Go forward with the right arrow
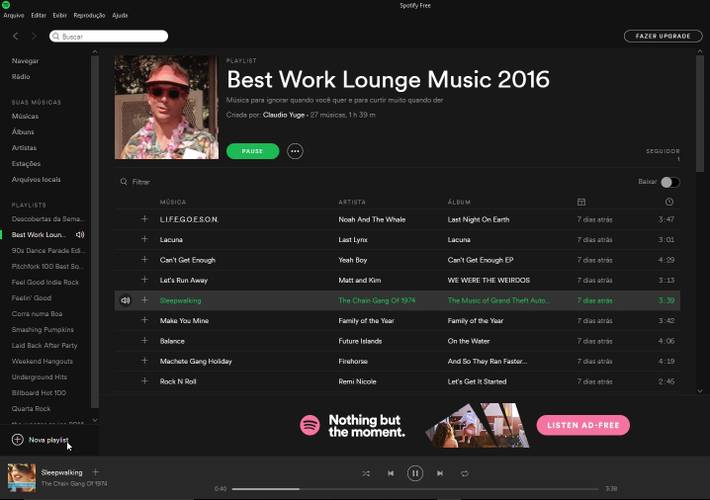 pyautogui.click(x=34, y=36)
